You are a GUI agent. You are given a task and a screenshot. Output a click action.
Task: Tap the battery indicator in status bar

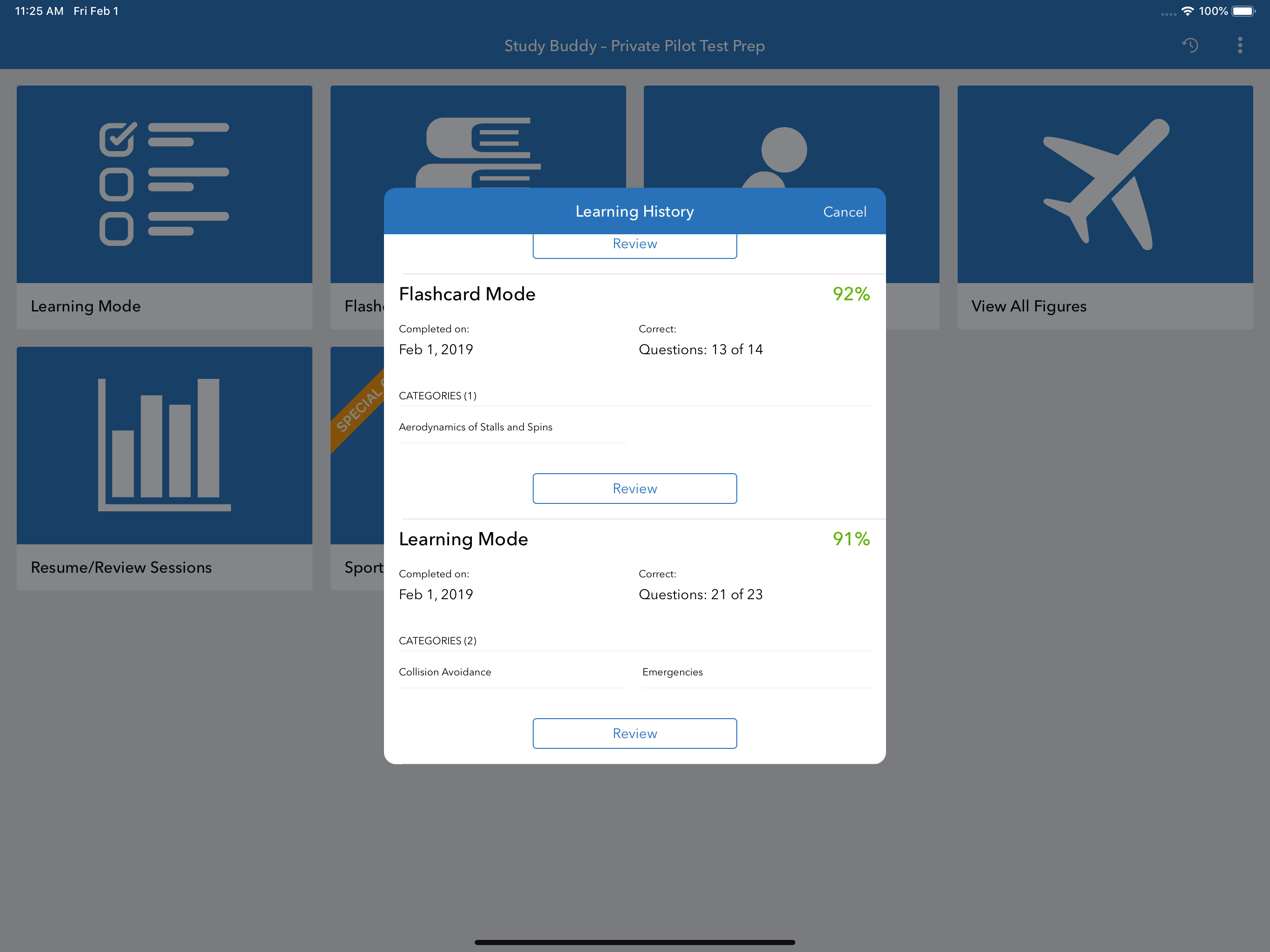tap(1243, 11)
